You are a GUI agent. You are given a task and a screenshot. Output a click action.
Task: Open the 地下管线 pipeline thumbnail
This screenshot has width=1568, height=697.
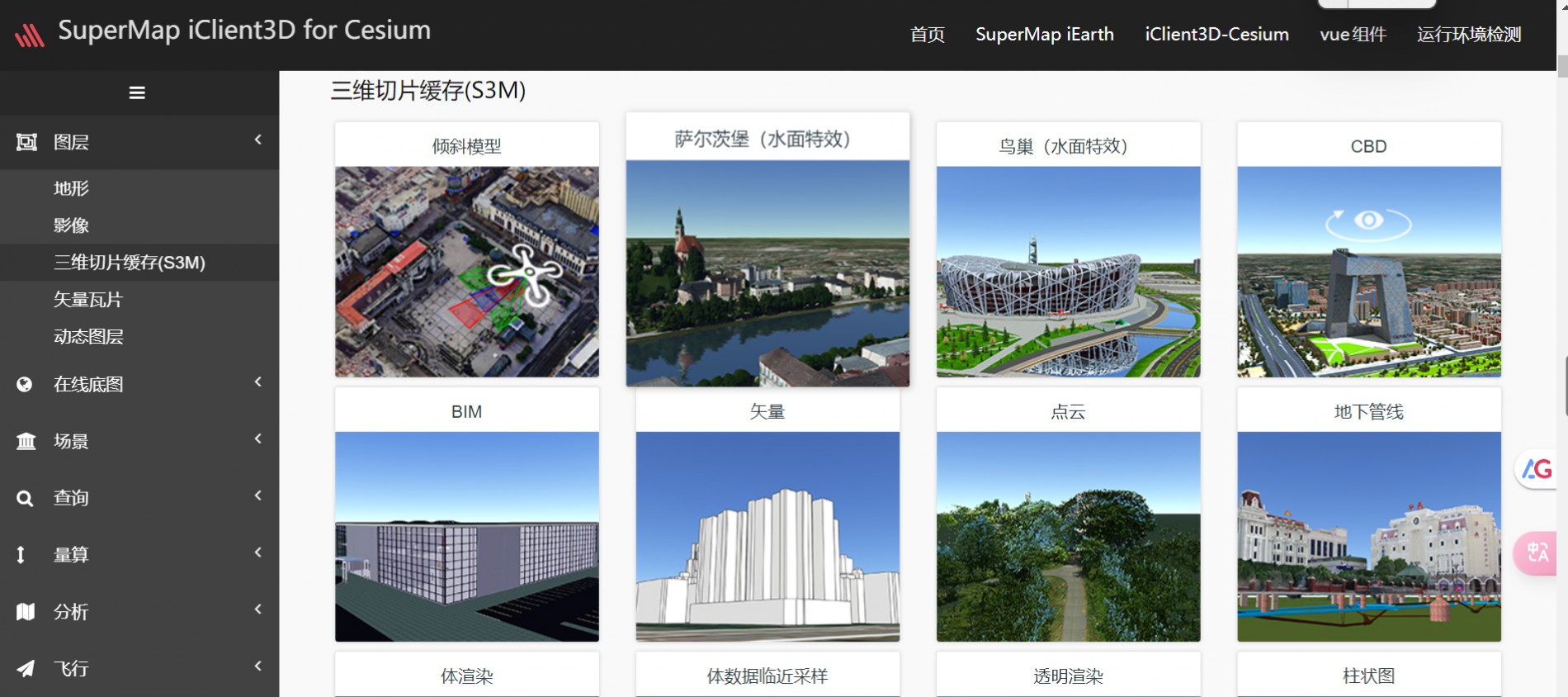tap(1368, 537)
